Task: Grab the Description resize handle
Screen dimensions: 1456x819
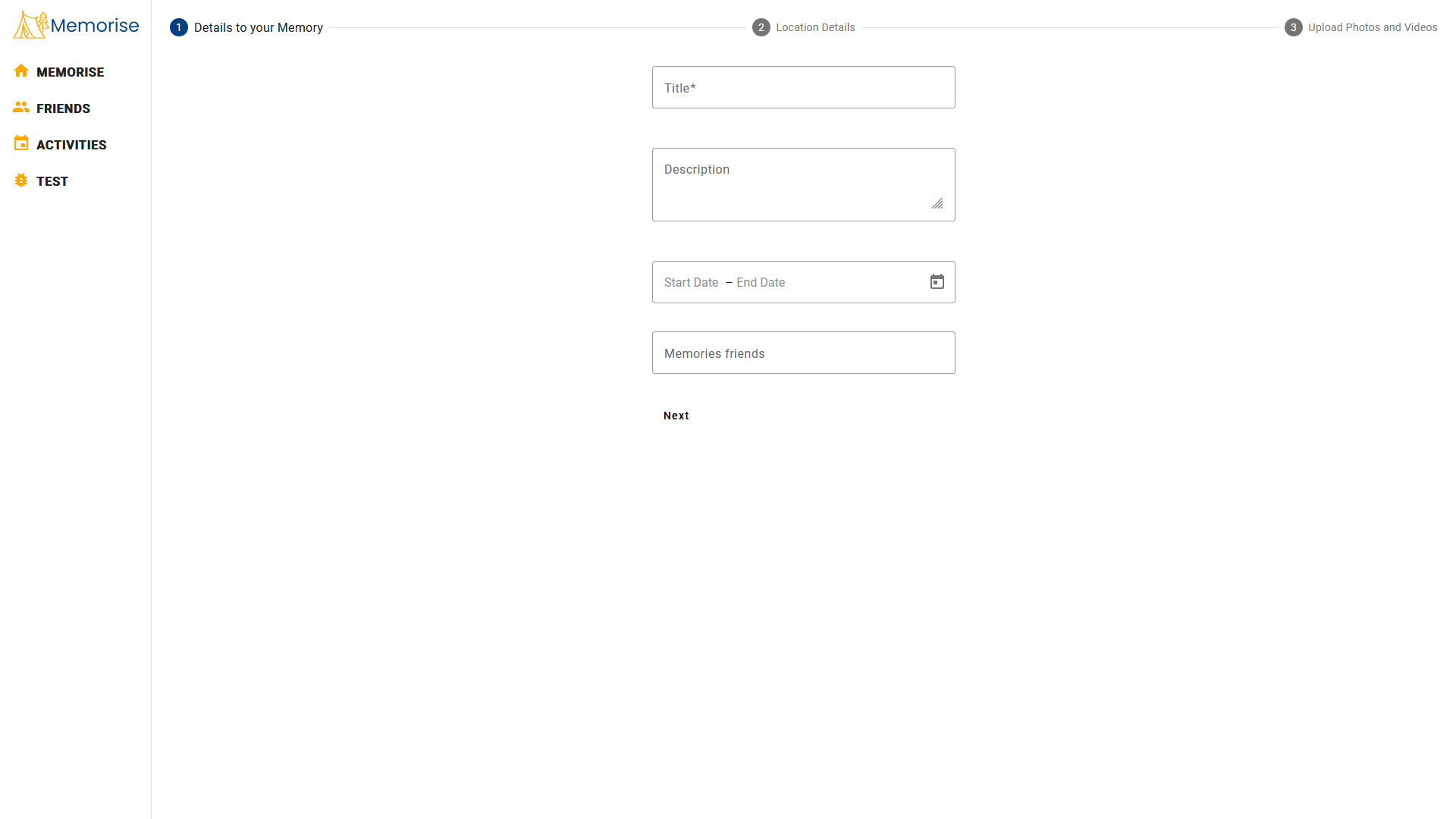Action: click(938, 203)
